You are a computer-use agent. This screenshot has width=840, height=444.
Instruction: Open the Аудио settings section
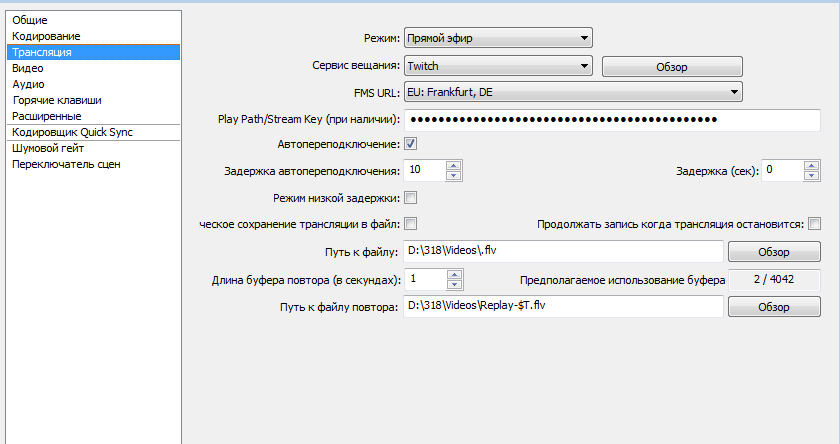pos(94,84)
